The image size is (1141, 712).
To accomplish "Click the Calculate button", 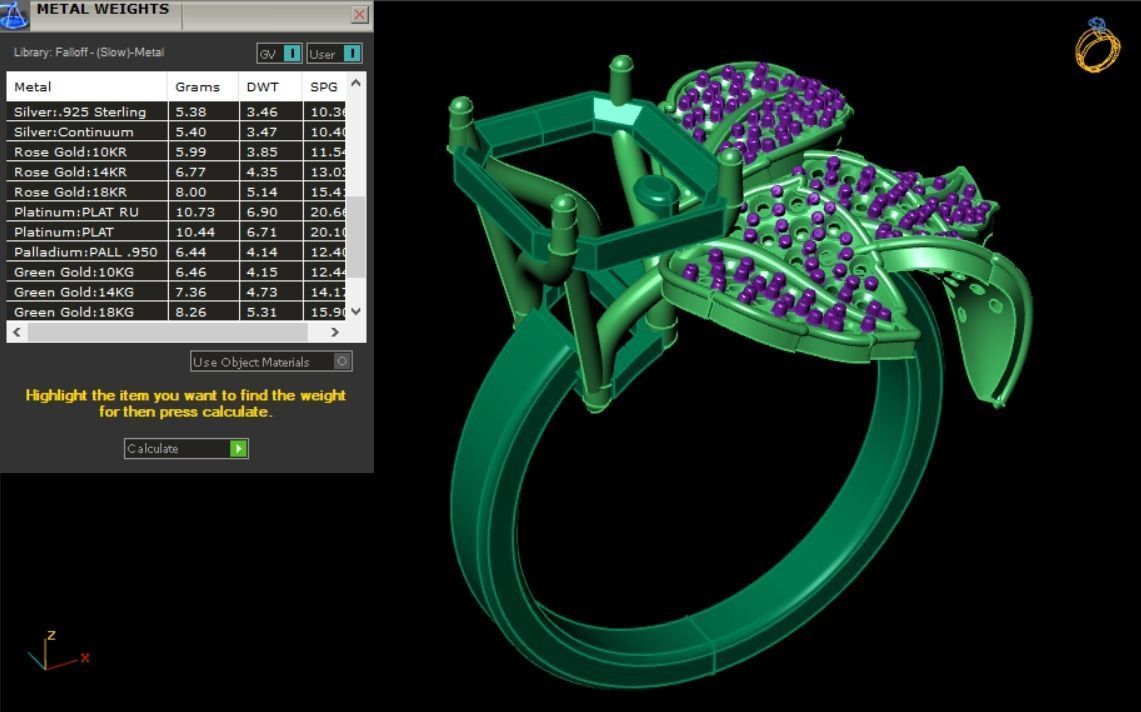I will click(x=186, y=448).
